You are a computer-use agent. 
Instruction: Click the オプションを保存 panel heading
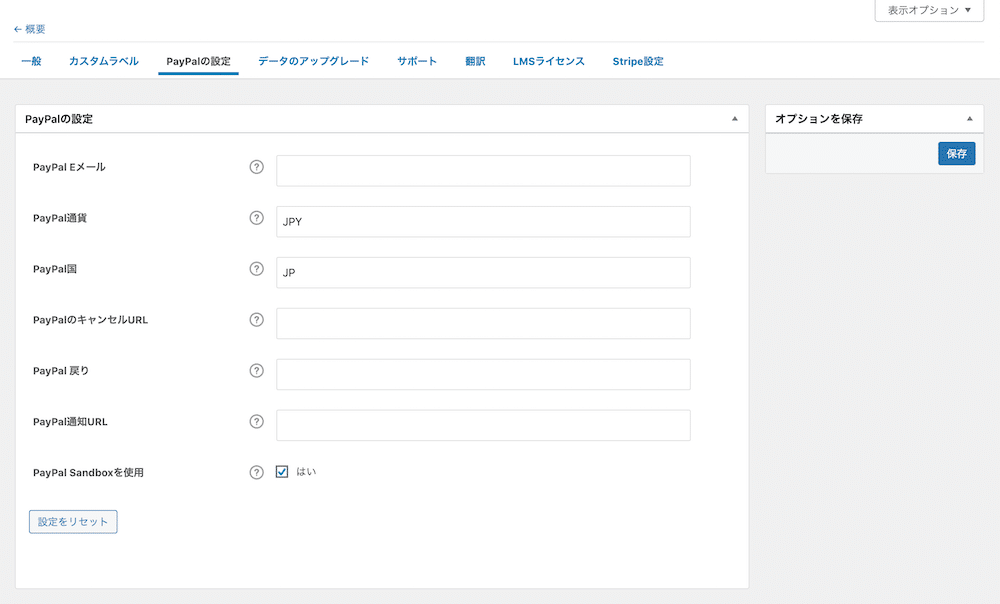819,119
